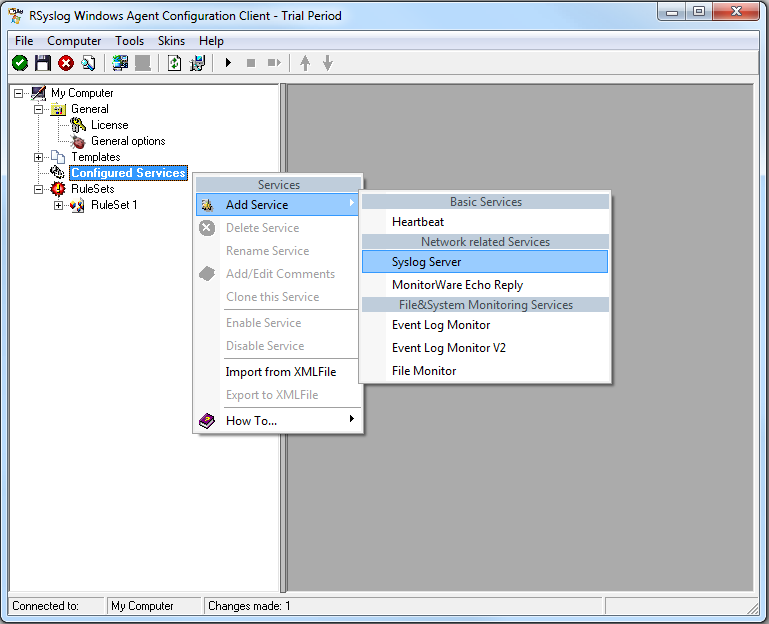Click the networked computers toolbar icon
Screen dimensions: 769x624
tap(120, 63)
